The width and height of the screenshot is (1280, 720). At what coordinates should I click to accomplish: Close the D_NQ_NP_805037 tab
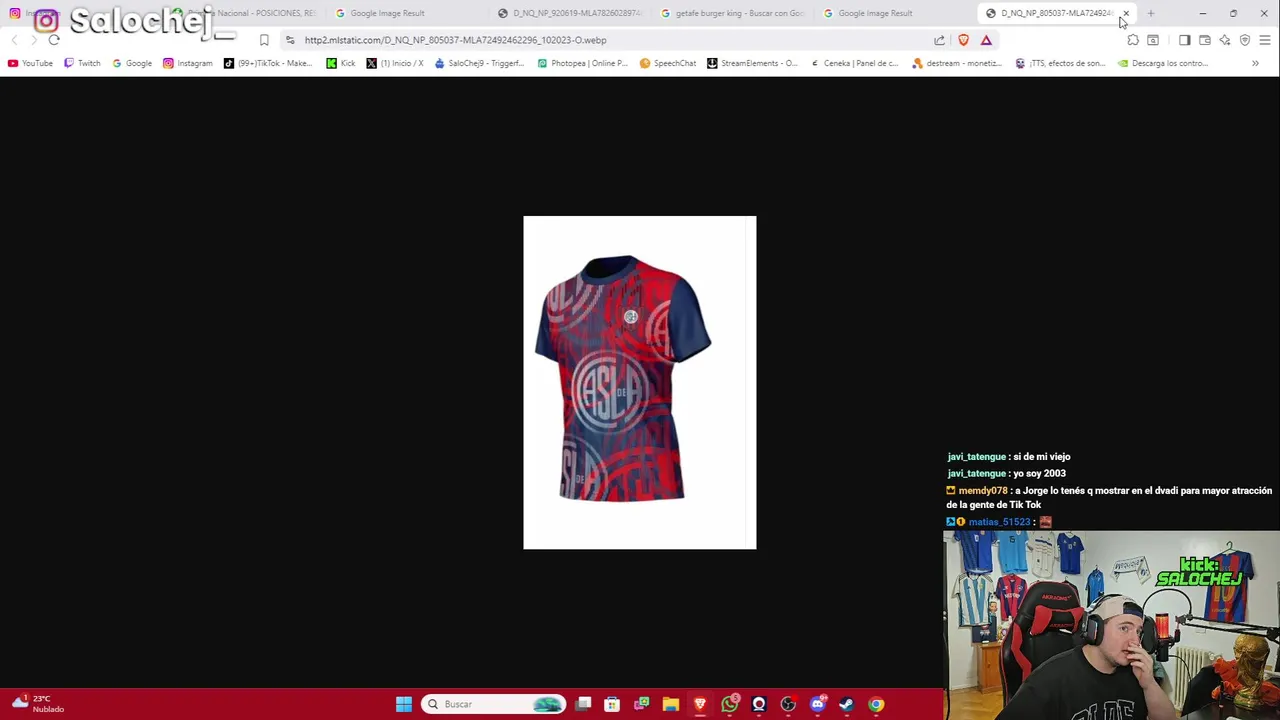pyautogui.click(x=1126, y=13)
